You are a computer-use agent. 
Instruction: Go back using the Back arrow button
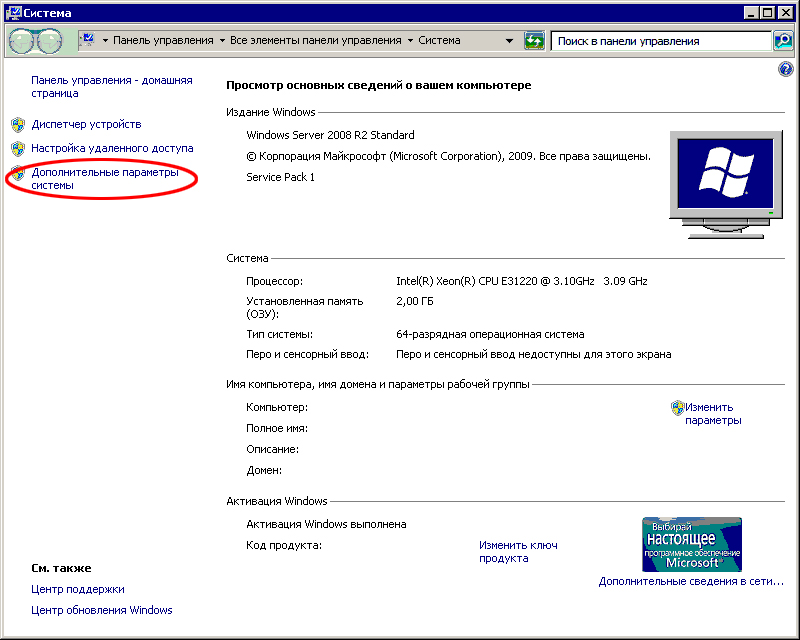(x=21, y=41)
